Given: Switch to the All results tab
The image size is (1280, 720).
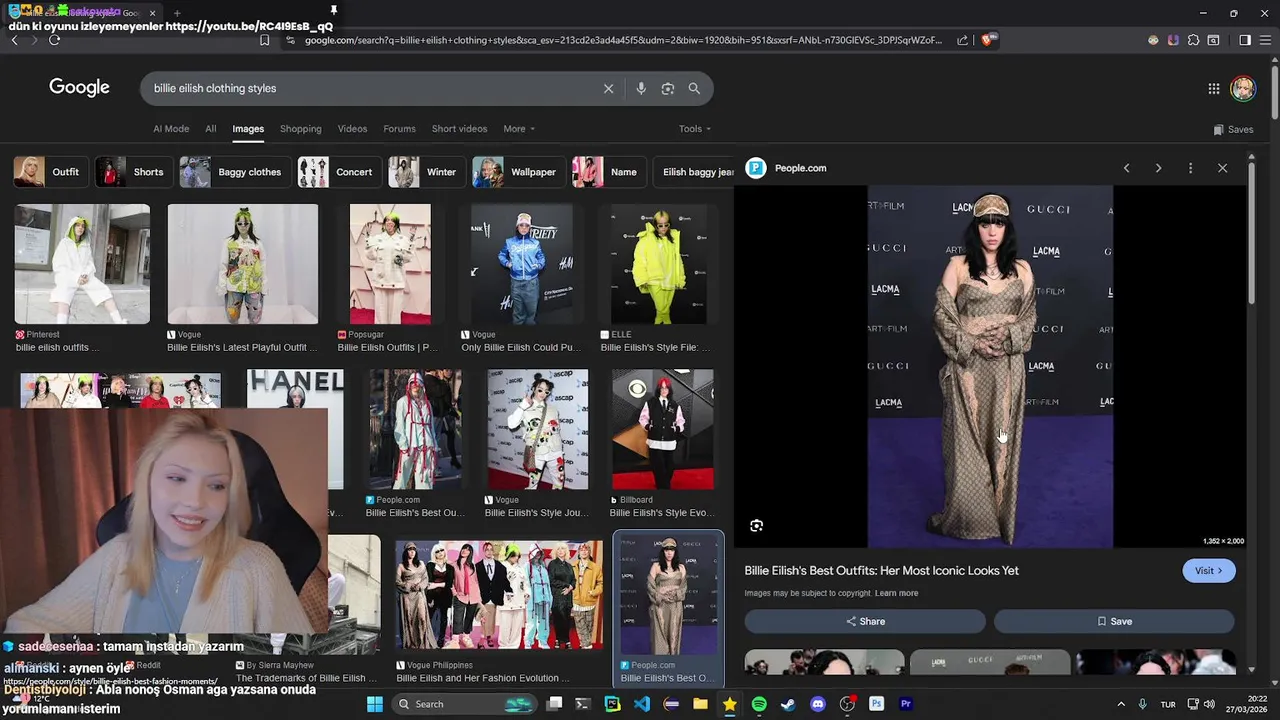Looking at the screenshot, I should pos(210,128).
